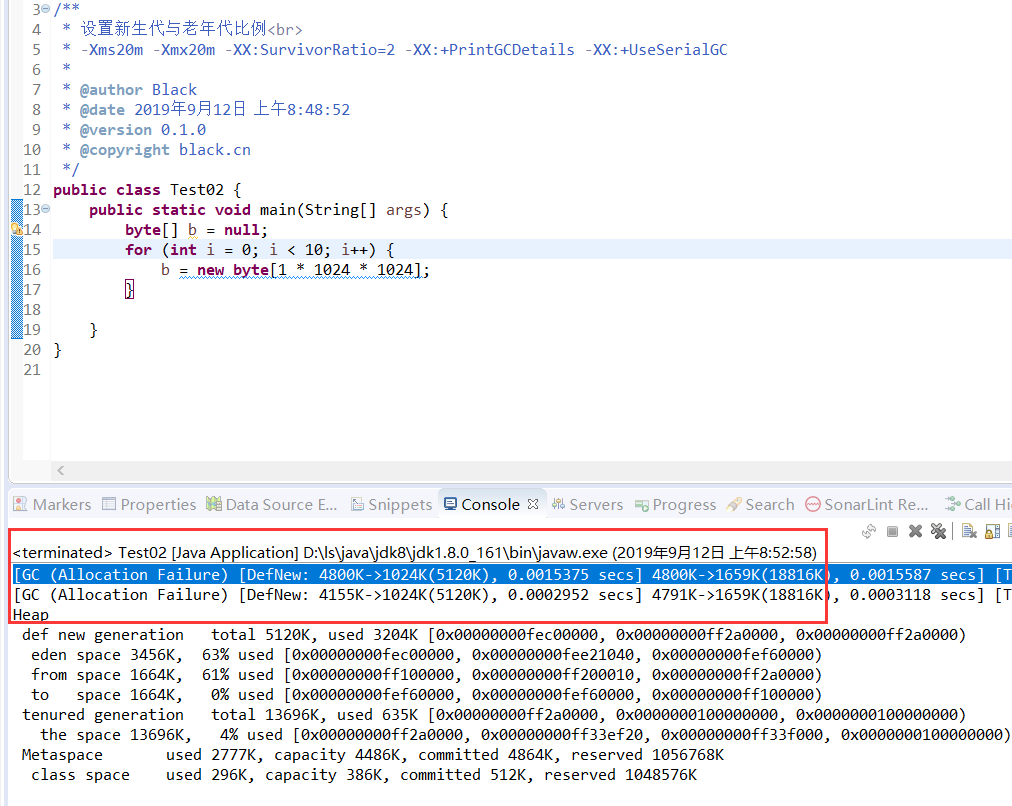Close the Console tab with its X
The width and height of the screenshot is (1012, 806).
(532, 504)
